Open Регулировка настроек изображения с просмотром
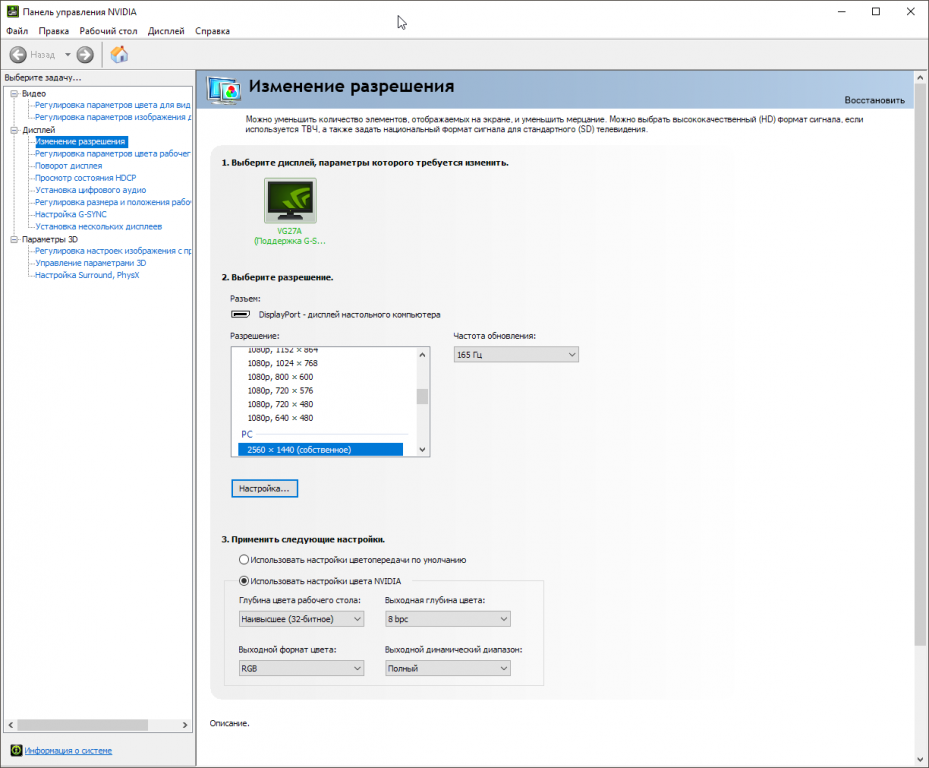The image size is (929, 768). point(113,251)
